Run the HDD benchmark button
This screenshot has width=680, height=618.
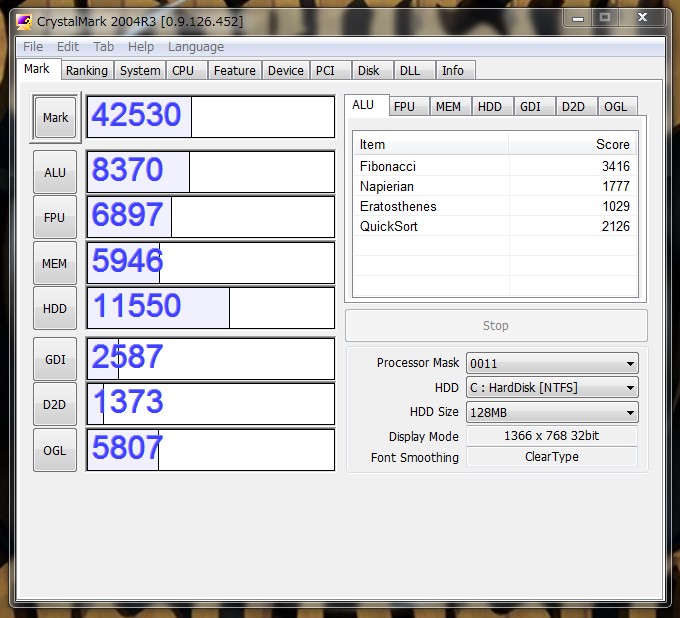tap(55, 308)
